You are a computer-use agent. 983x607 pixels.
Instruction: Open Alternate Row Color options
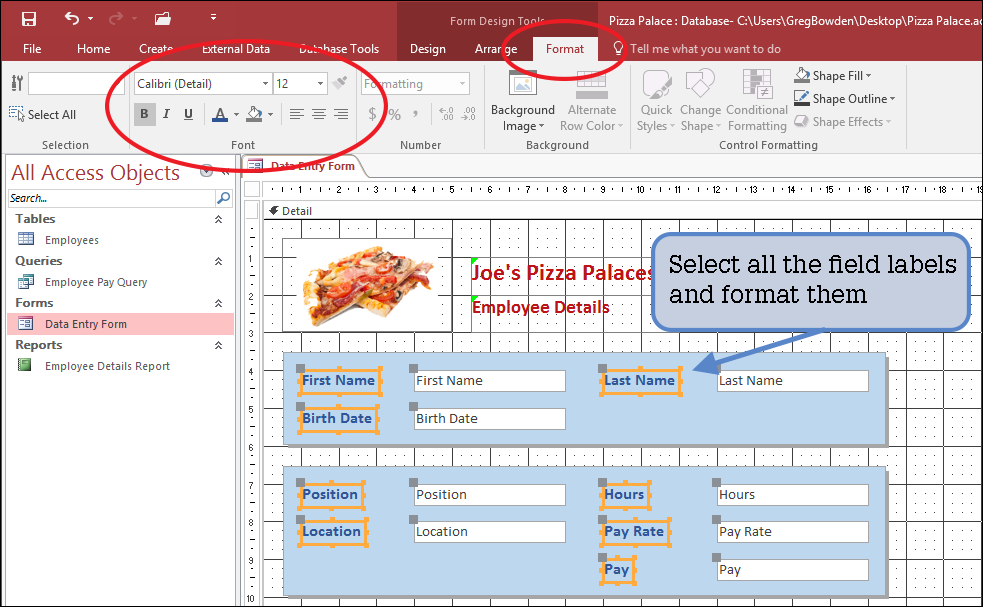tap(591, 102)
